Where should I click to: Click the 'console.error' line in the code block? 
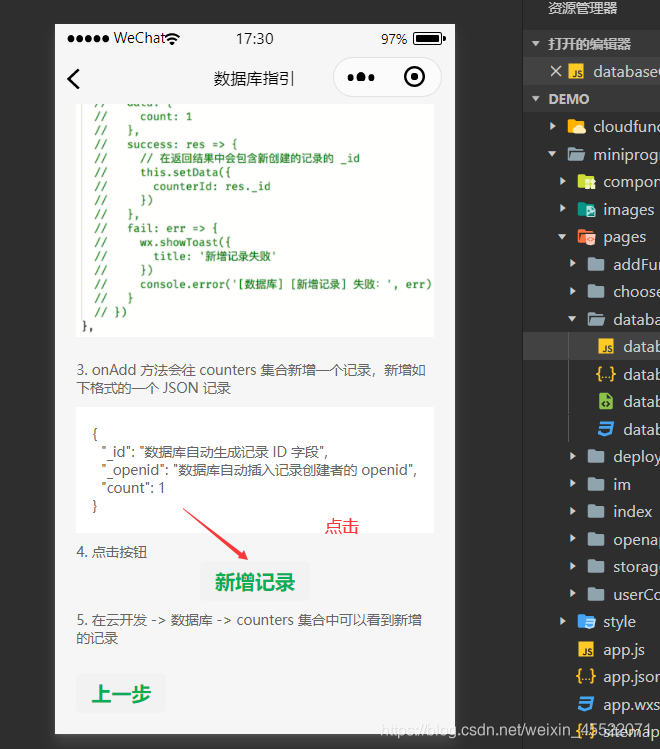[x=286, y=284]
